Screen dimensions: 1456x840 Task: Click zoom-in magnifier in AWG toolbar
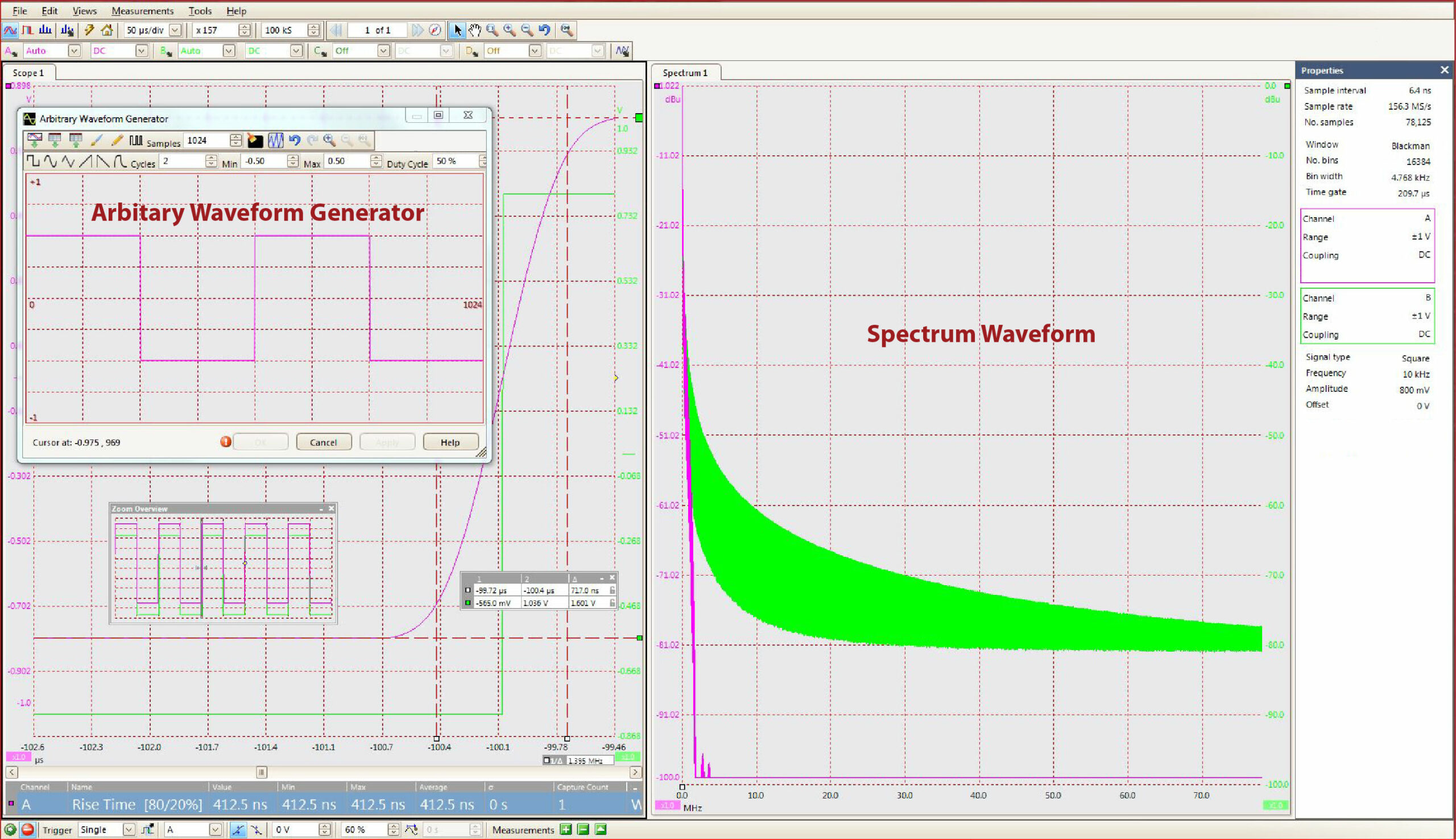pyautogui.click(x=329, y=140)
